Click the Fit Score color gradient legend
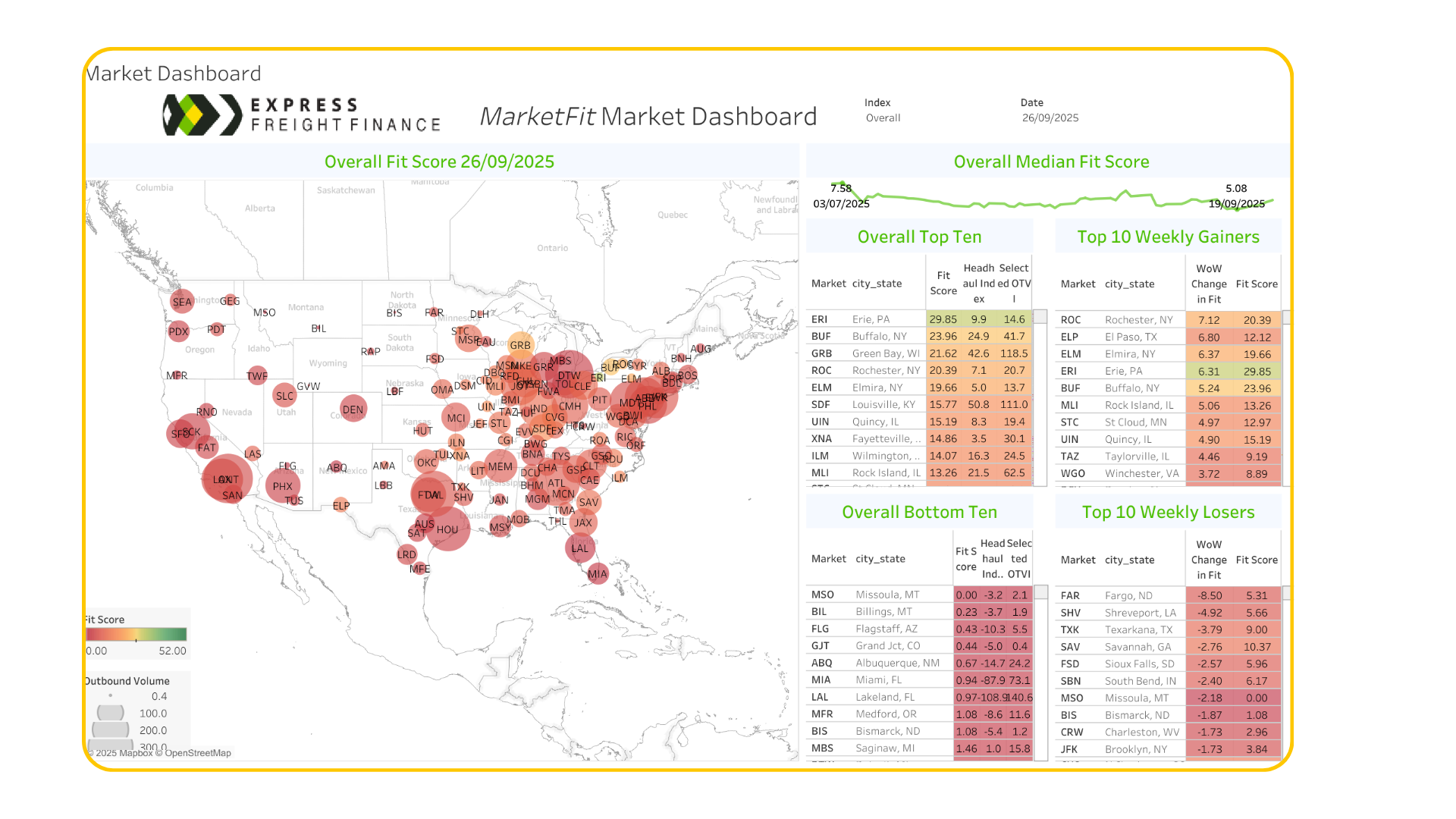 point(136,635)
